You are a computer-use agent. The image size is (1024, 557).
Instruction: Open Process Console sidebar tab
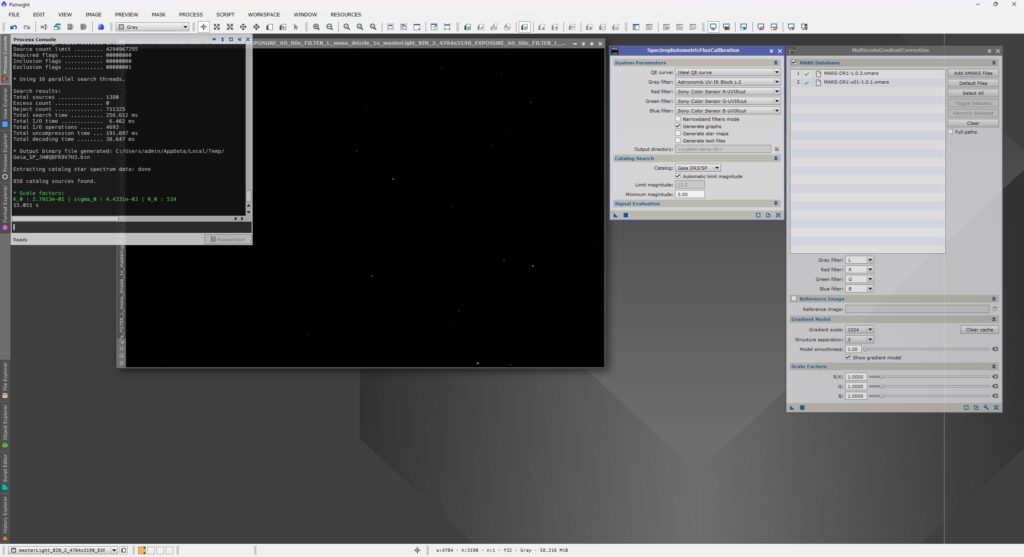[x=5, y=59]
